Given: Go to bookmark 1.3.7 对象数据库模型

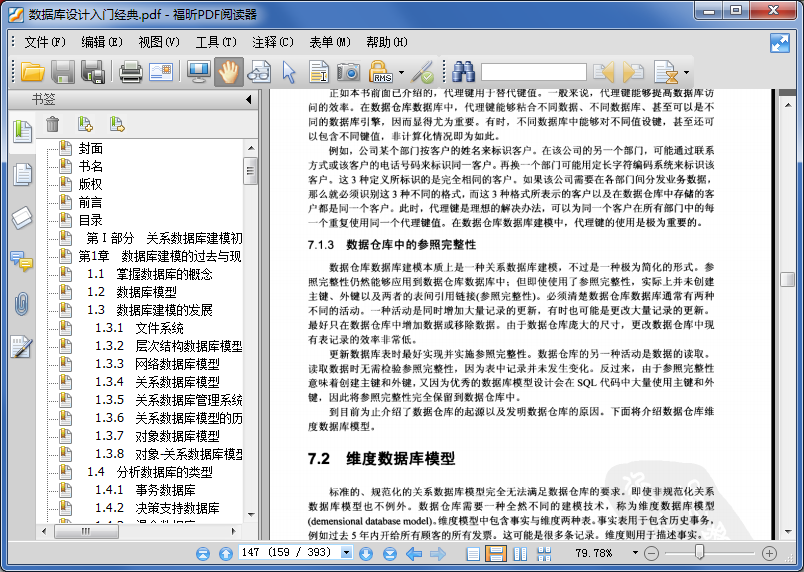Looking at the screenshot, I should pos(157,436).
